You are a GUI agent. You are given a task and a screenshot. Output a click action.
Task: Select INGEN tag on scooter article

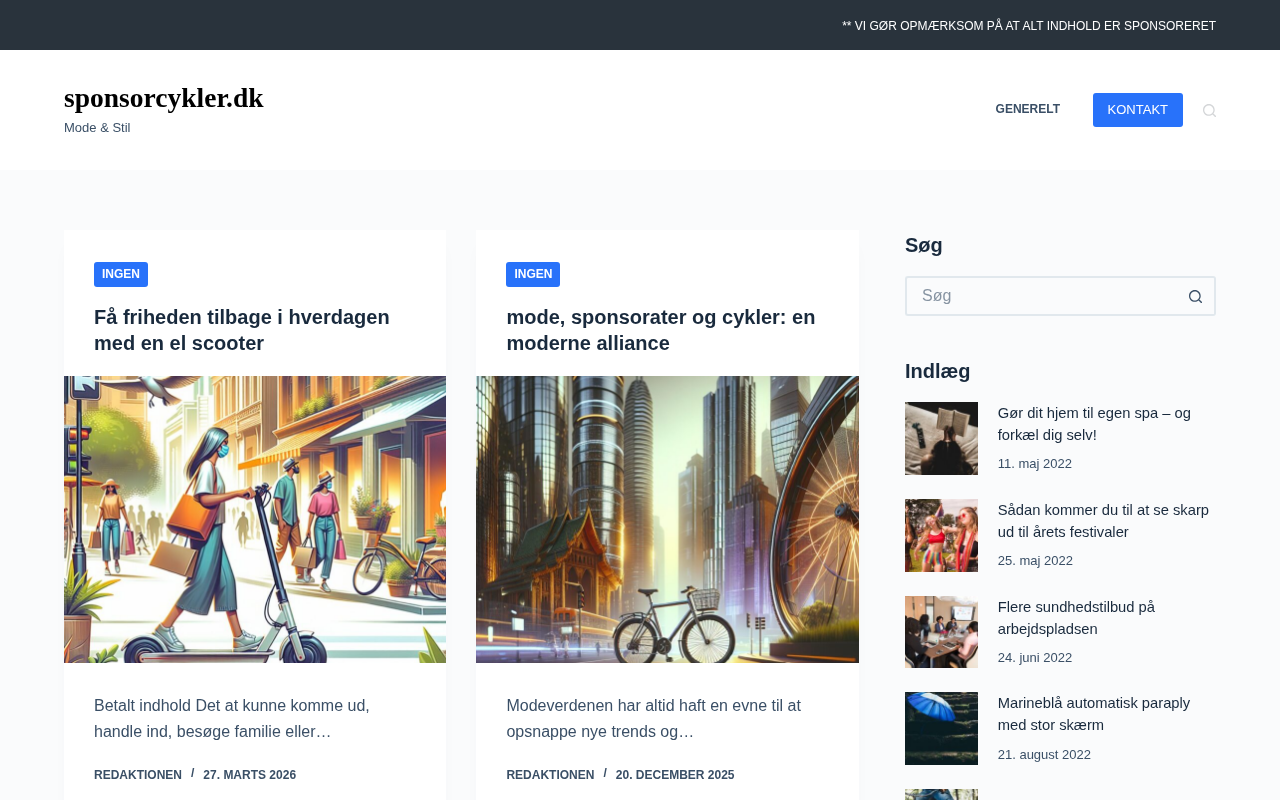(121, 274)
